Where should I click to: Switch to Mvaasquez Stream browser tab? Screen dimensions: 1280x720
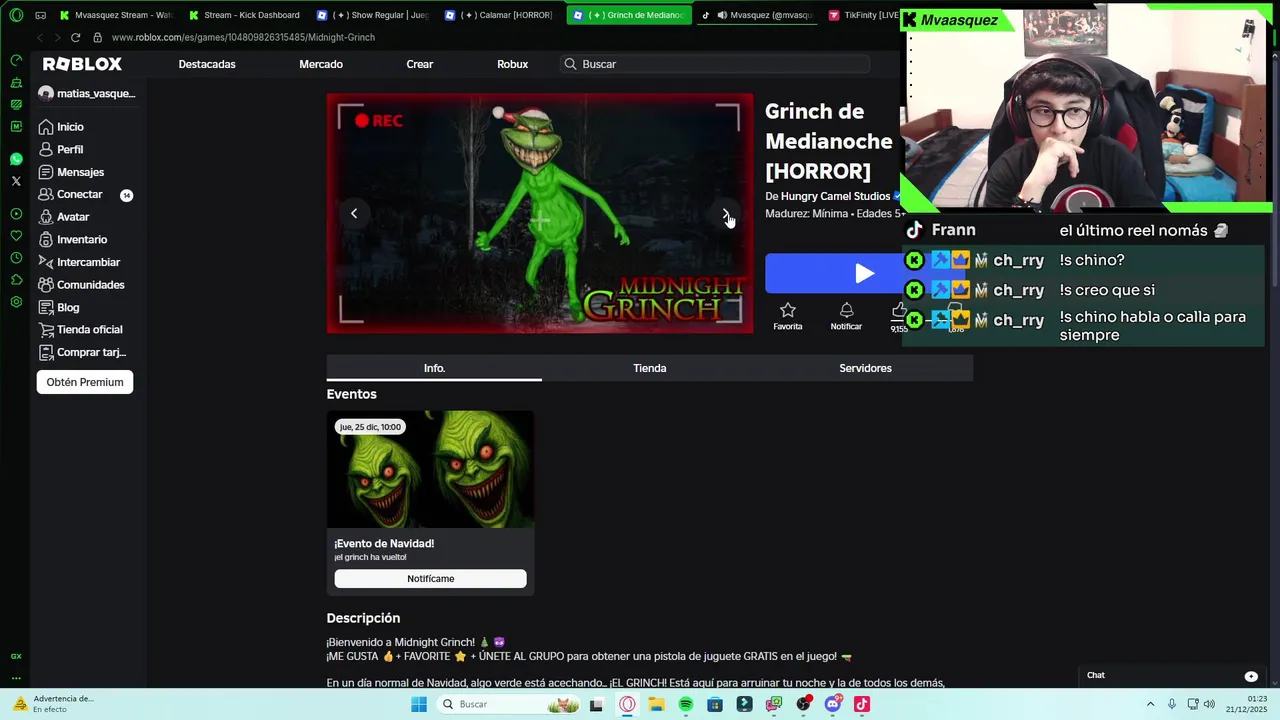(116, 15)
